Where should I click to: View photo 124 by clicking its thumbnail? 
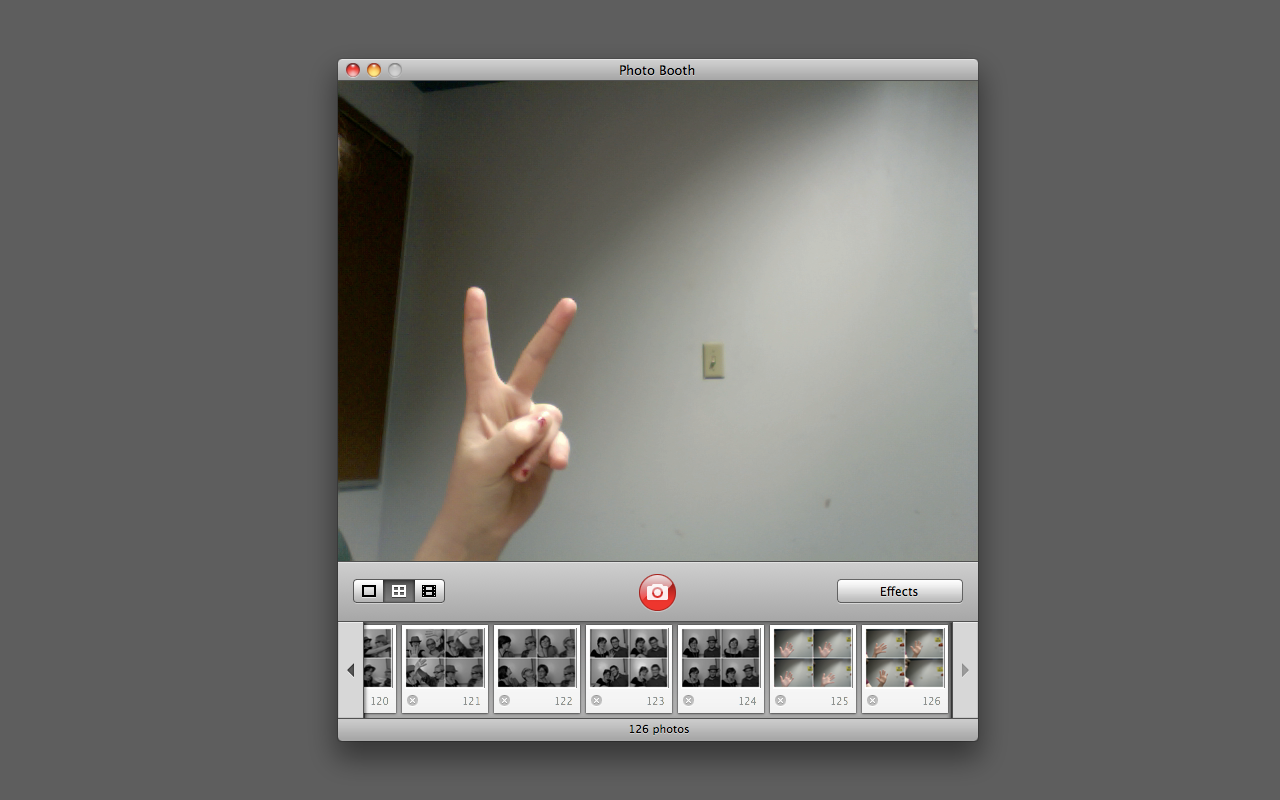pos(720,655)
